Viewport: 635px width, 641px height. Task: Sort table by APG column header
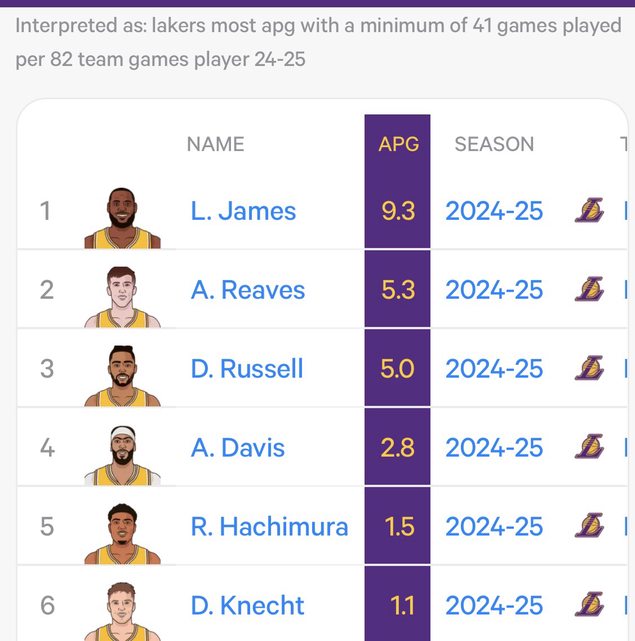click(x=398, y=144)
